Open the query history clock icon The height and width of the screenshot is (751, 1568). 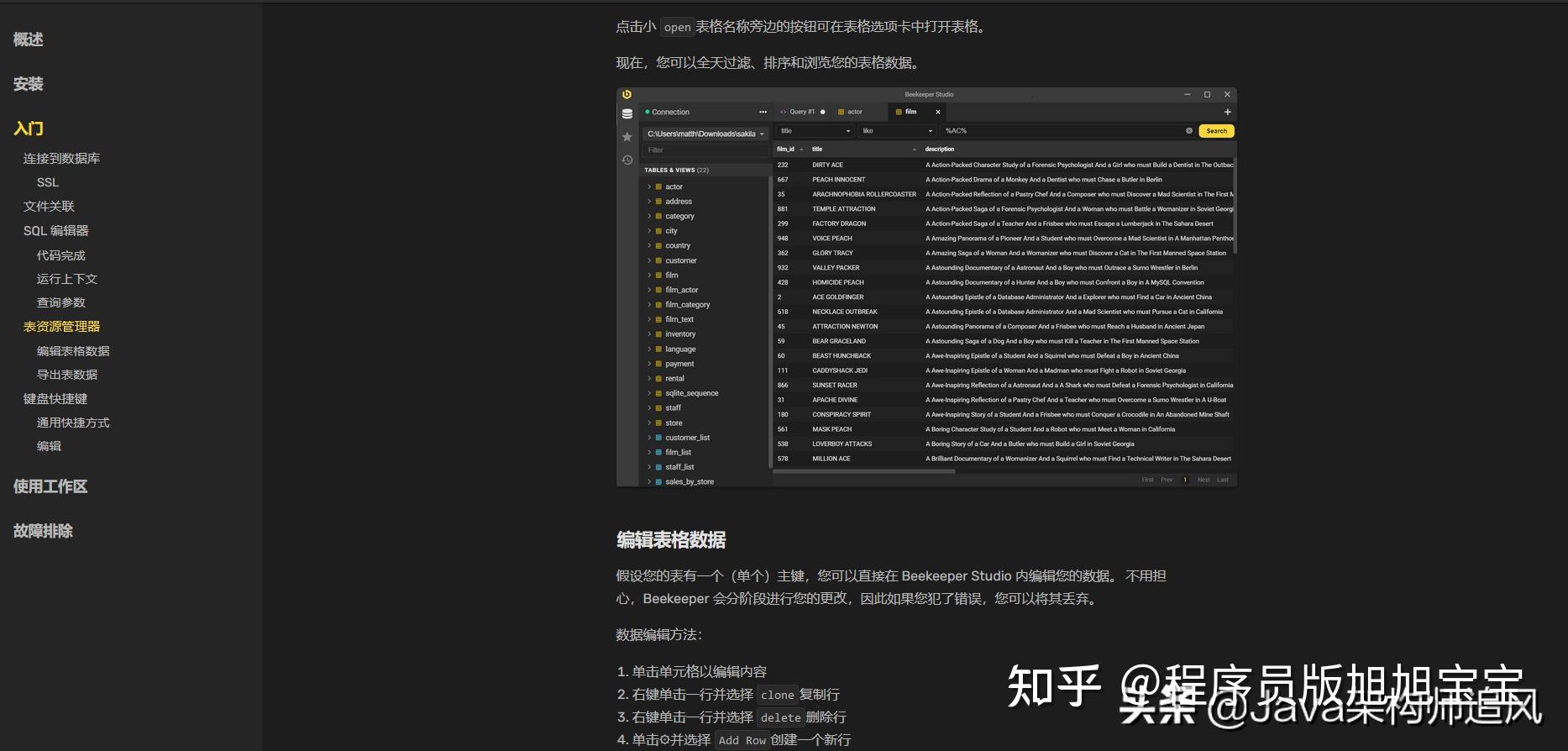627,160
